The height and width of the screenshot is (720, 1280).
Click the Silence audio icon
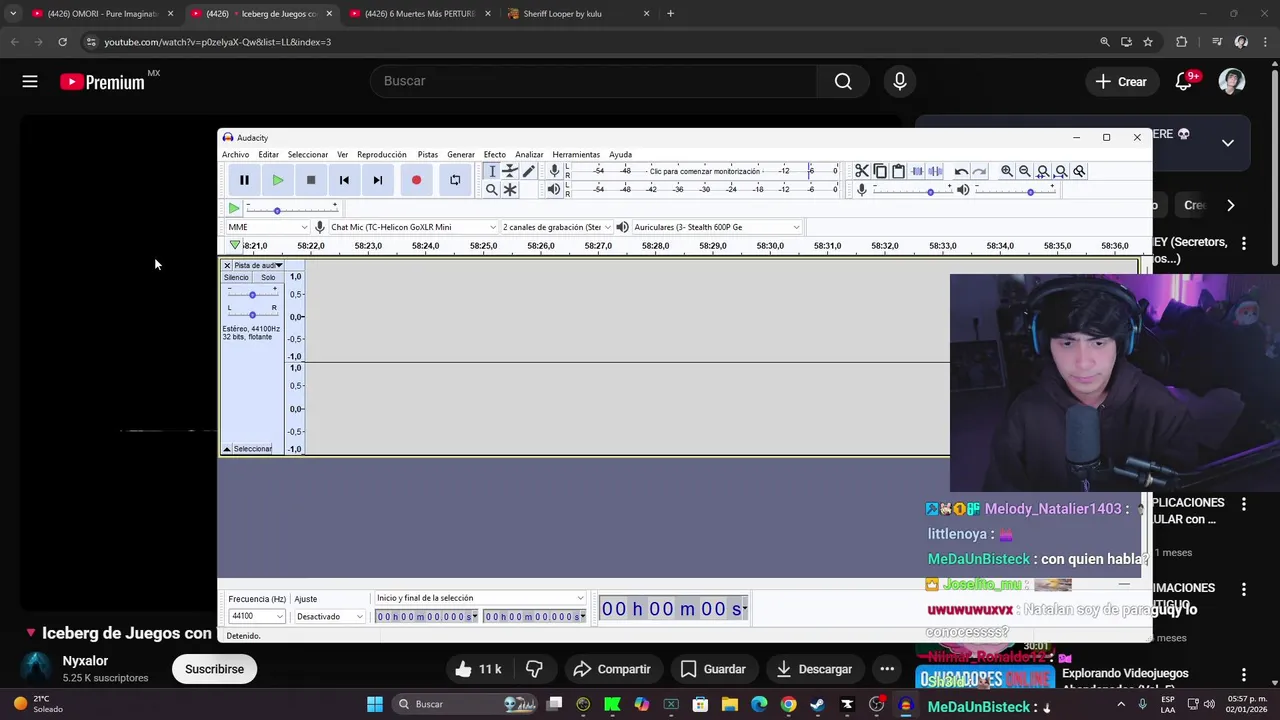point(935,171)
